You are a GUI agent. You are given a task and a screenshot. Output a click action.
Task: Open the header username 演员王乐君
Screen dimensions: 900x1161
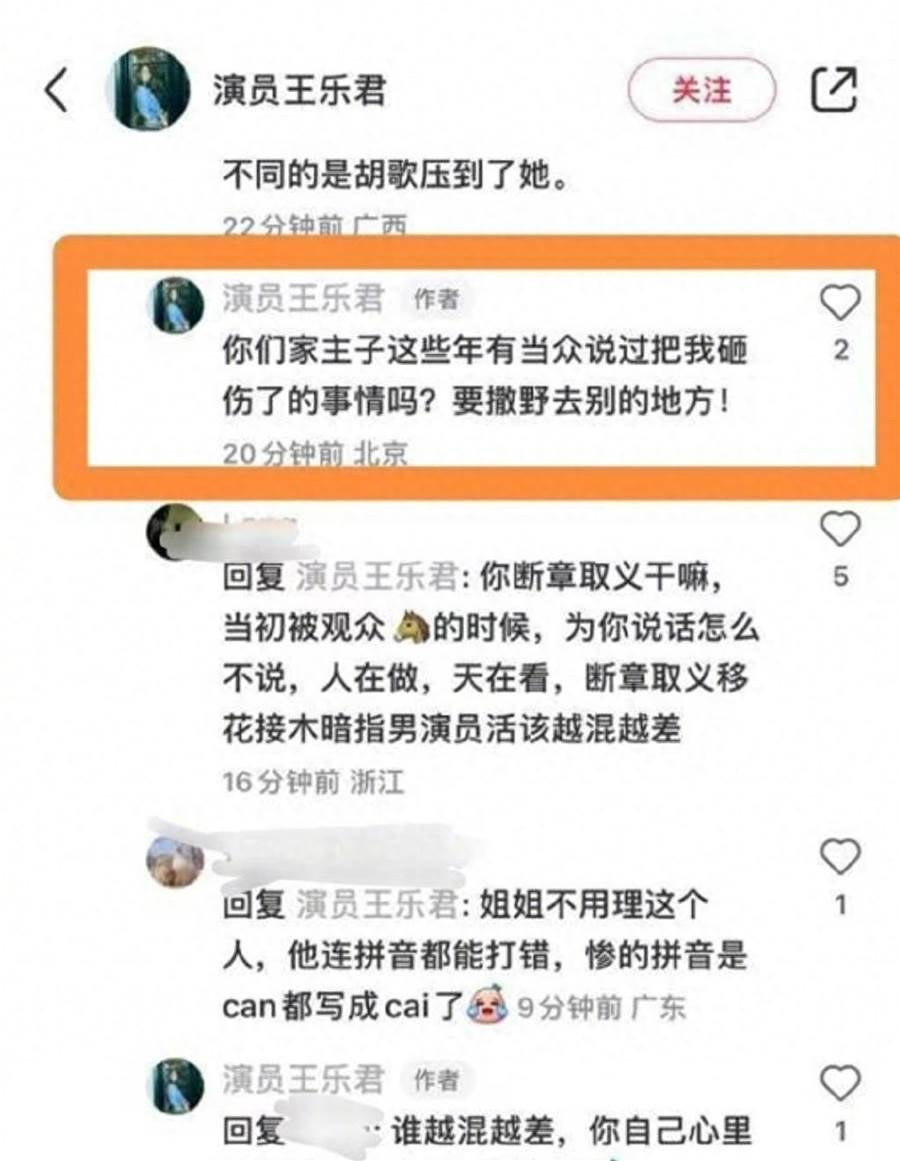(x=300, y=90)
